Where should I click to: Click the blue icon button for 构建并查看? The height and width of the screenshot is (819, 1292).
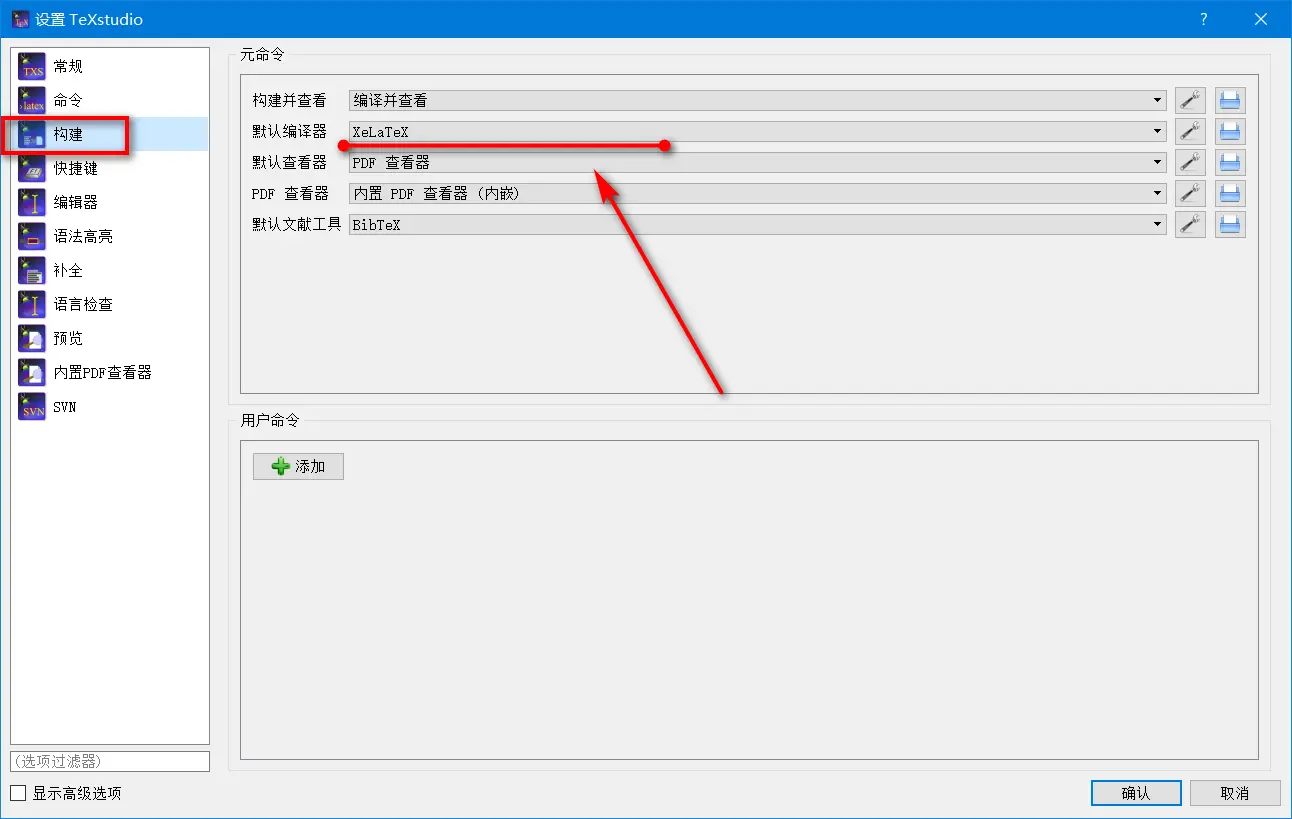[x=1230, y=100]
